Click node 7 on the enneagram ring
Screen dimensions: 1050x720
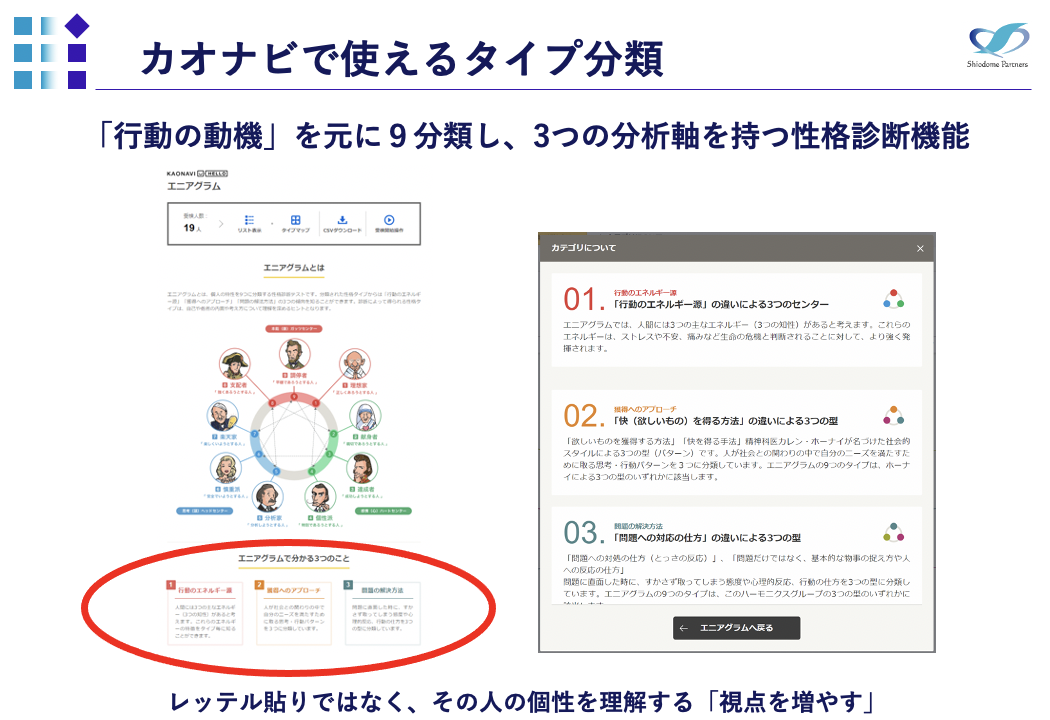pyautogui.click(x=254, y=433)
